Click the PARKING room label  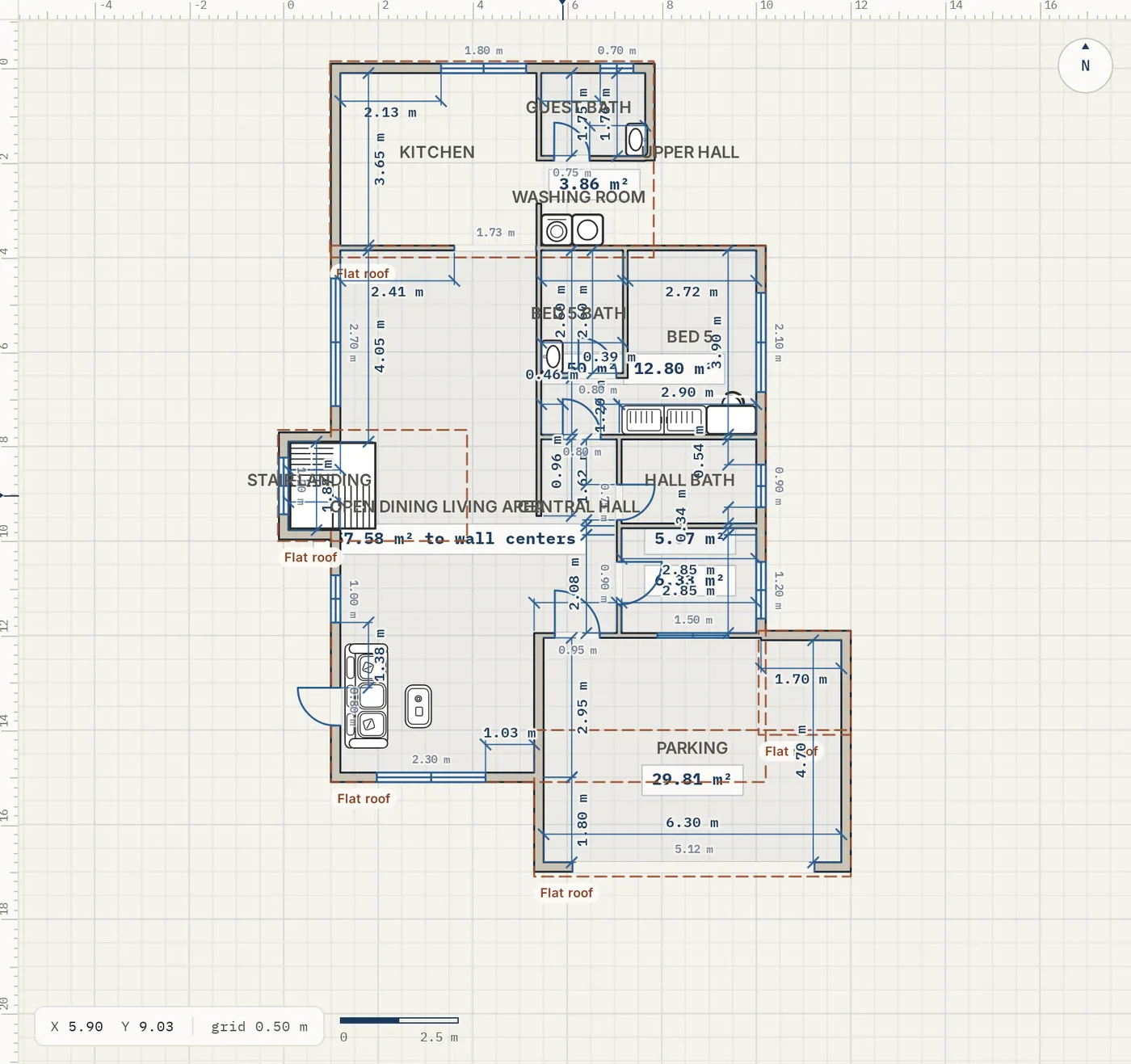coord(692,748)
